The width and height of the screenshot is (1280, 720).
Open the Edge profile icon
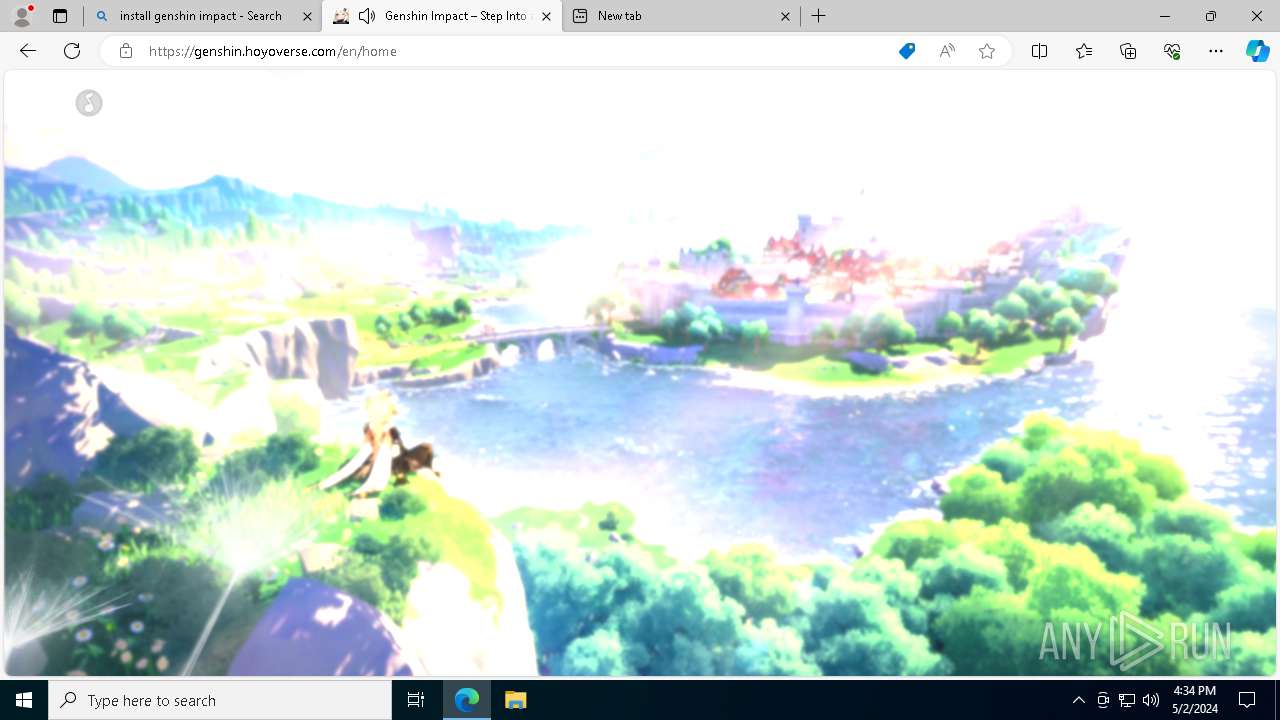coord(21,16)
